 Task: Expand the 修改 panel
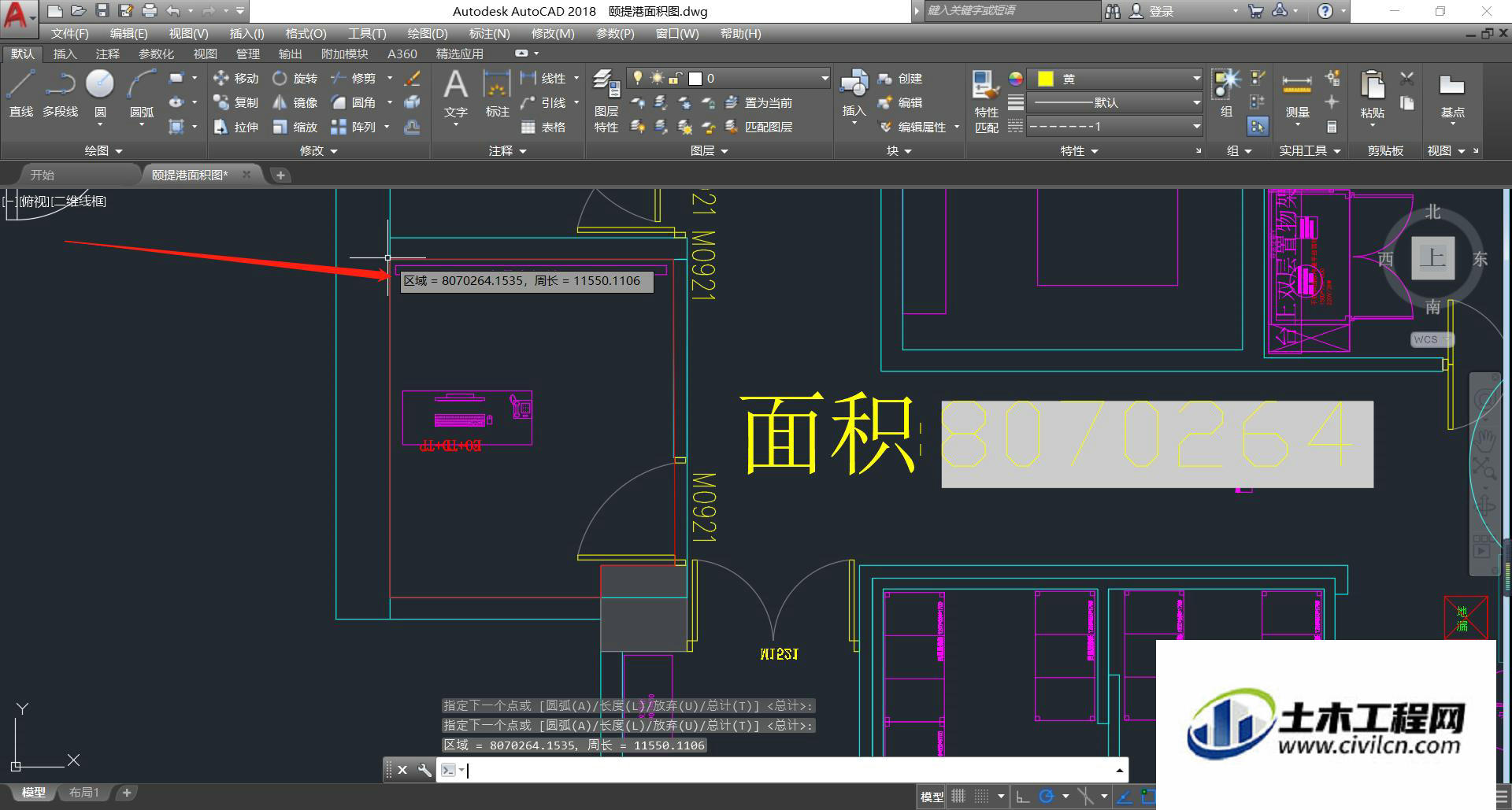tap(318, 150)
